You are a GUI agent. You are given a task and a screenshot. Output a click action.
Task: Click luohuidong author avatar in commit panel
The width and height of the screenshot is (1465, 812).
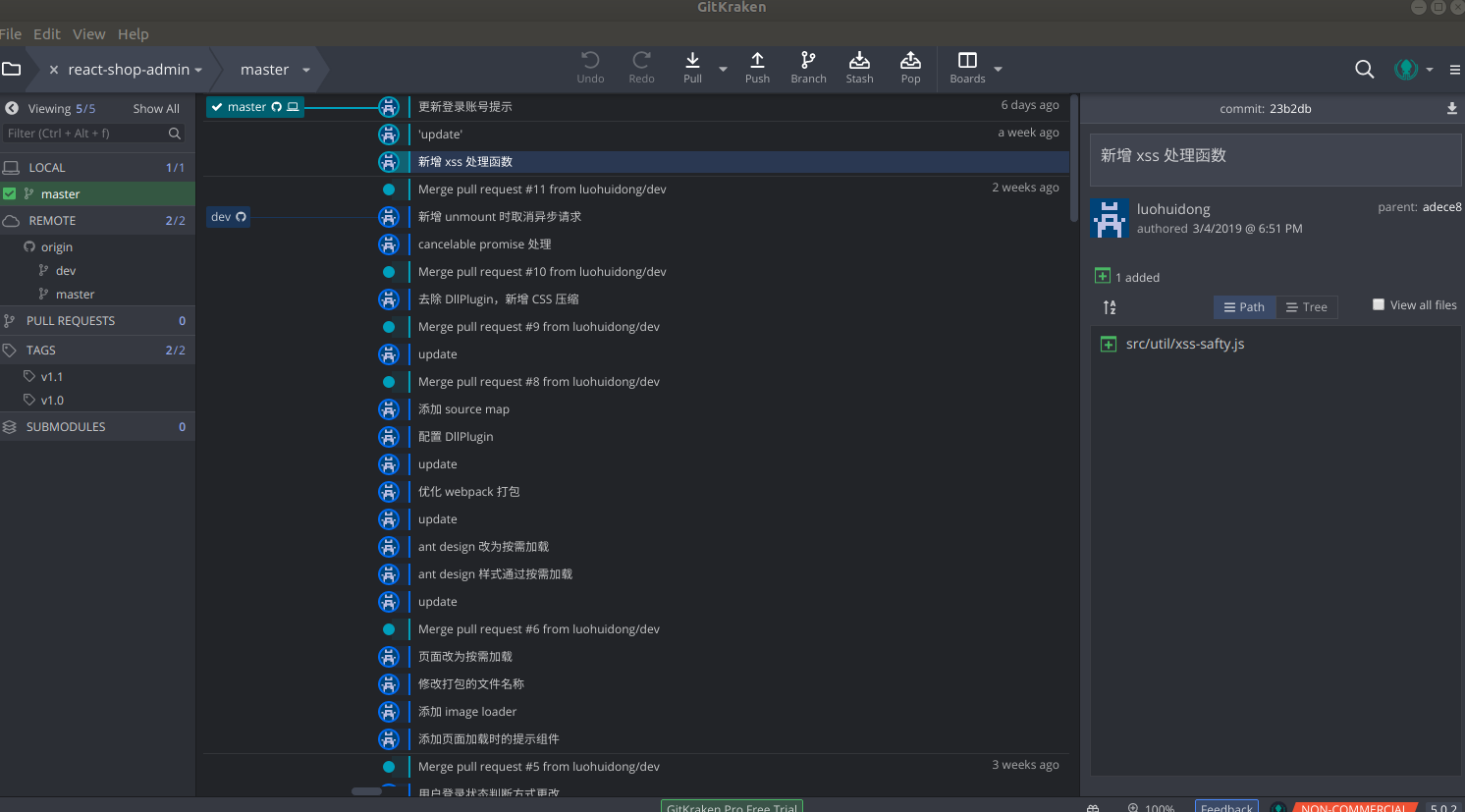tap(1109, 218)
